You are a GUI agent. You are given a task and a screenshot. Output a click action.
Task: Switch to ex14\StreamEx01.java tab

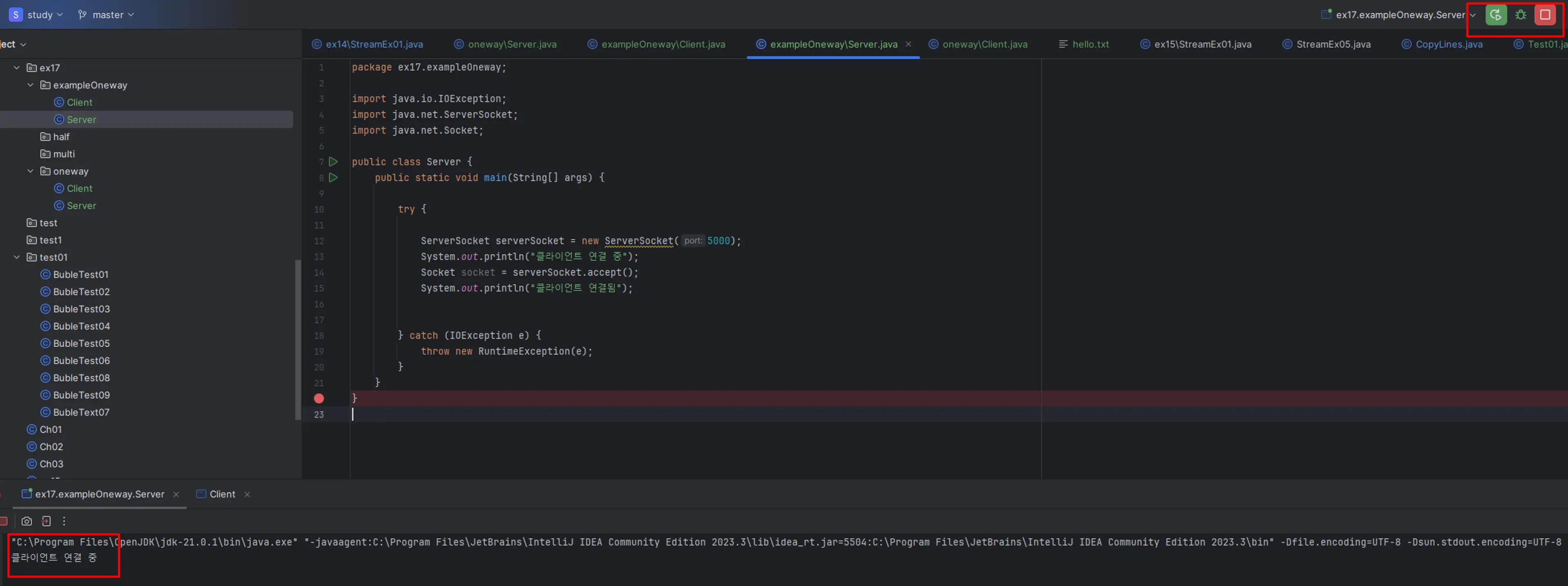367,44
